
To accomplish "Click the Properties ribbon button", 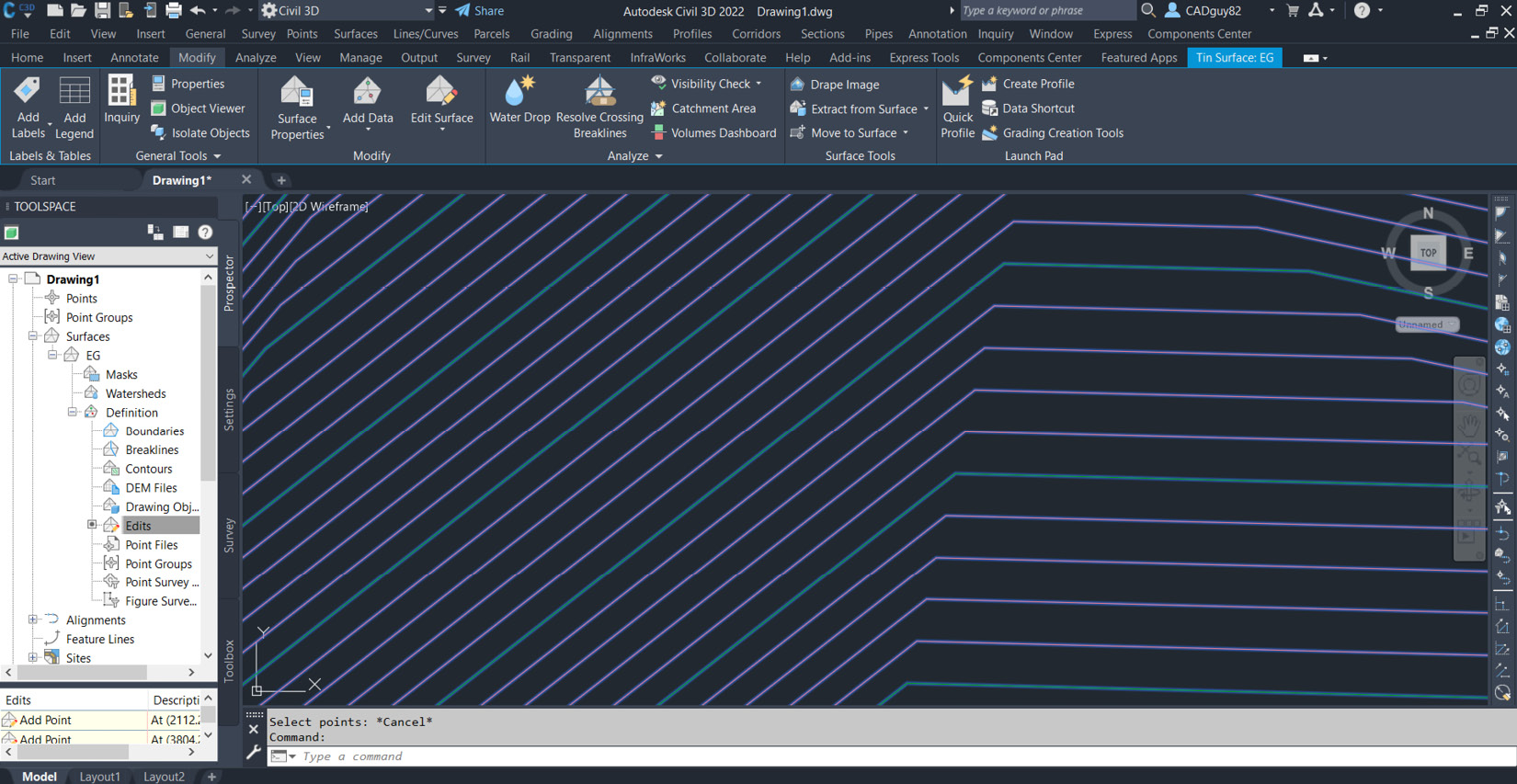I will (x=188, y=84).
